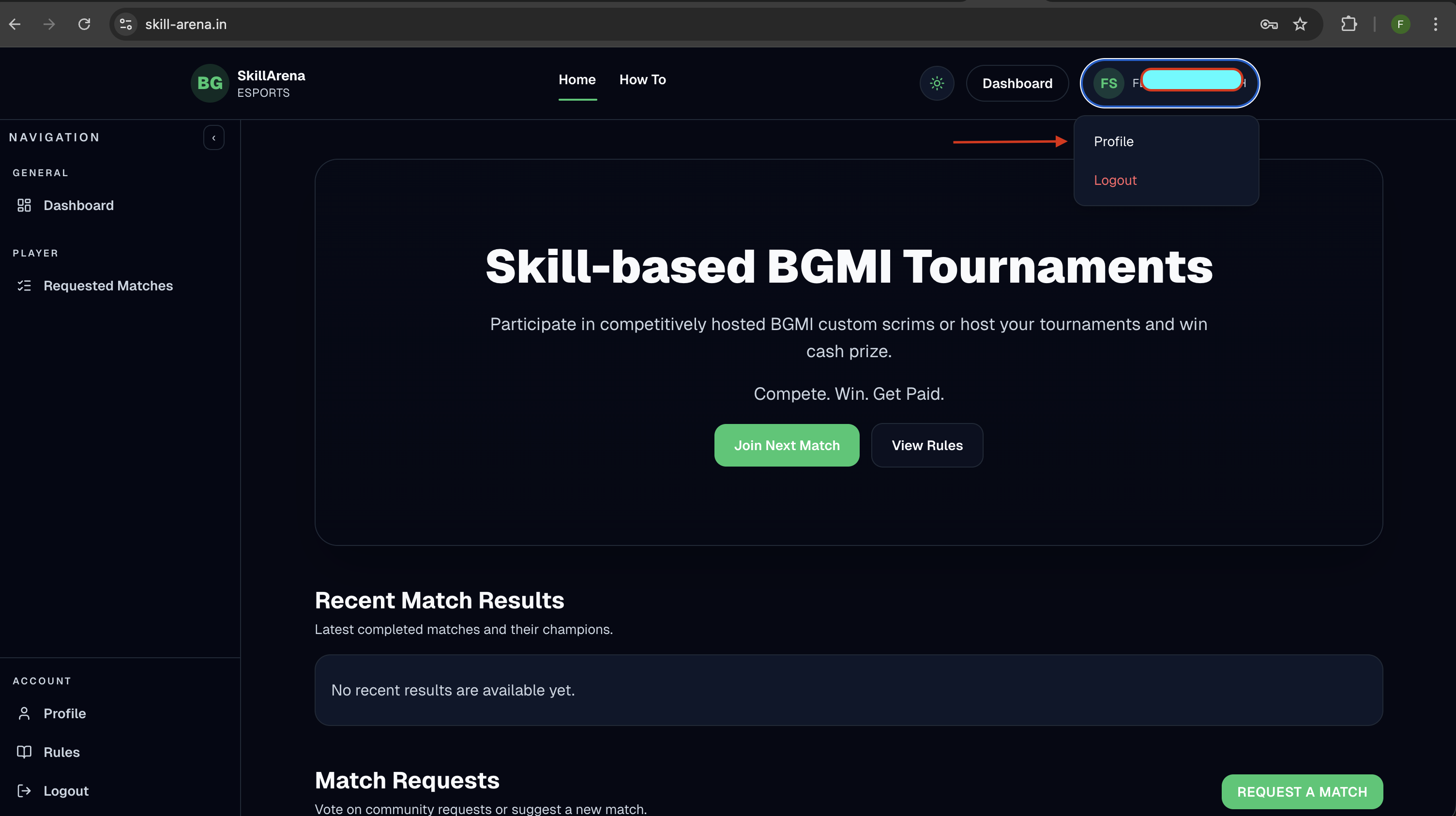The height and width of the screenshot is (816, 1456).
Task: Click the REQUEST A MATCH button
Action: [x=1302, y=792]
